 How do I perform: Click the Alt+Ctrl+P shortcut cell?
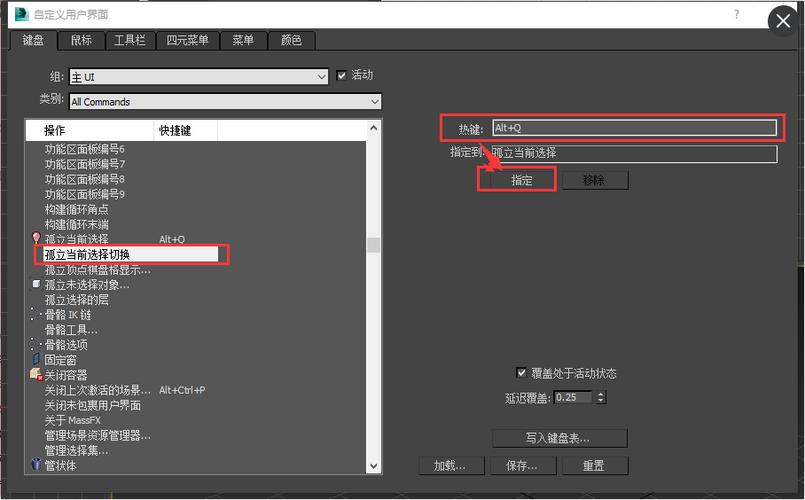[182, 390]
